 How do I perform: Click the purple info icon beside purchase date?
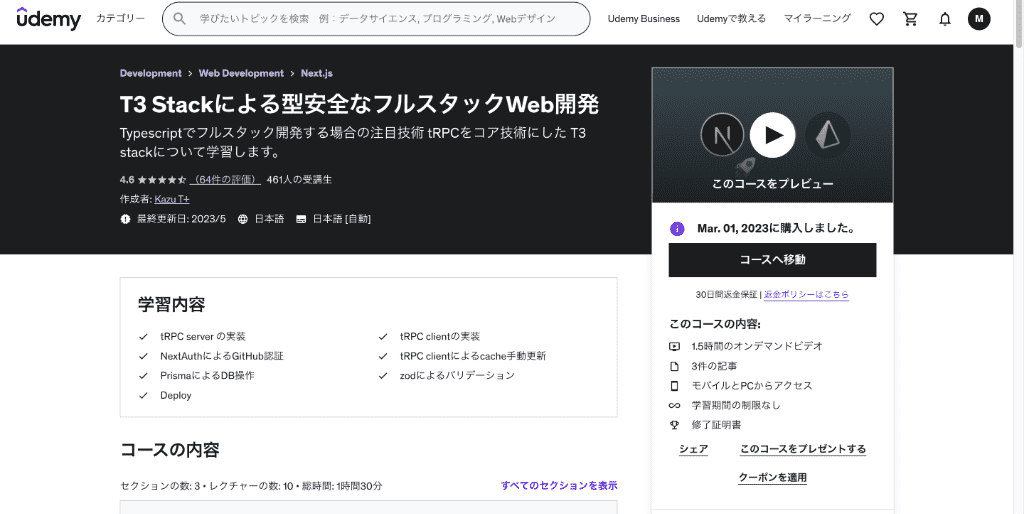(677, 229)
